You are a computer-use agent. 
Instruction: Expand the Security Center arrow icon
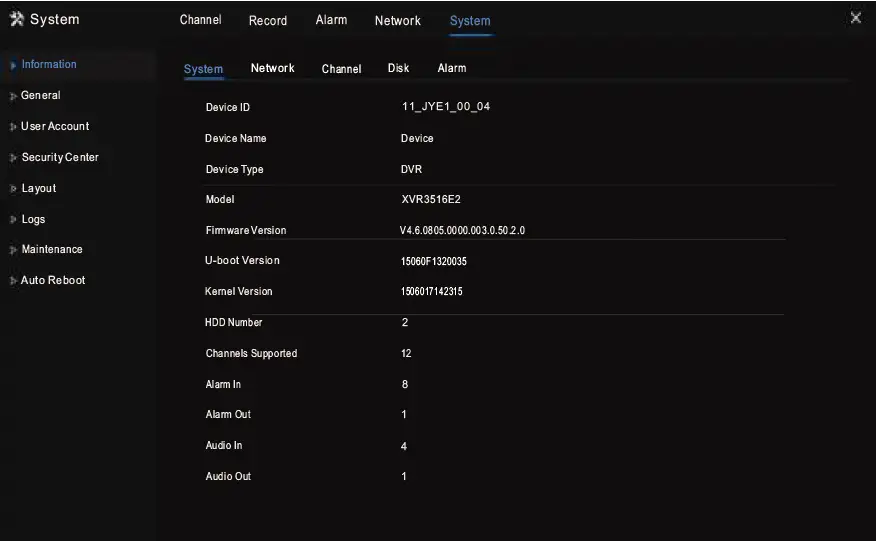pos(12,158)
